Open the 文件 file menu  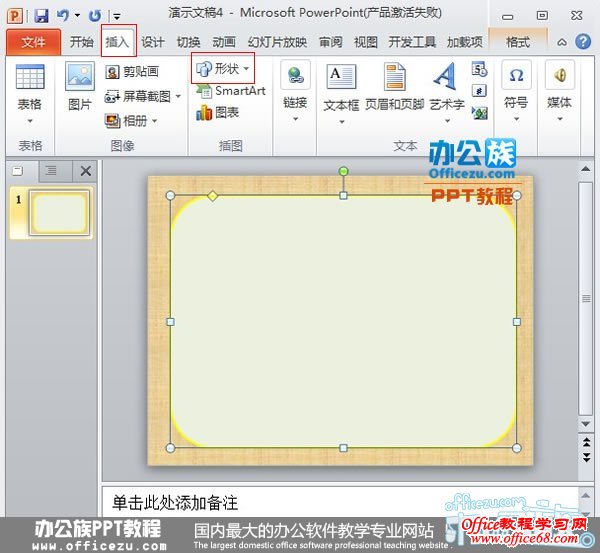point(33,42)
